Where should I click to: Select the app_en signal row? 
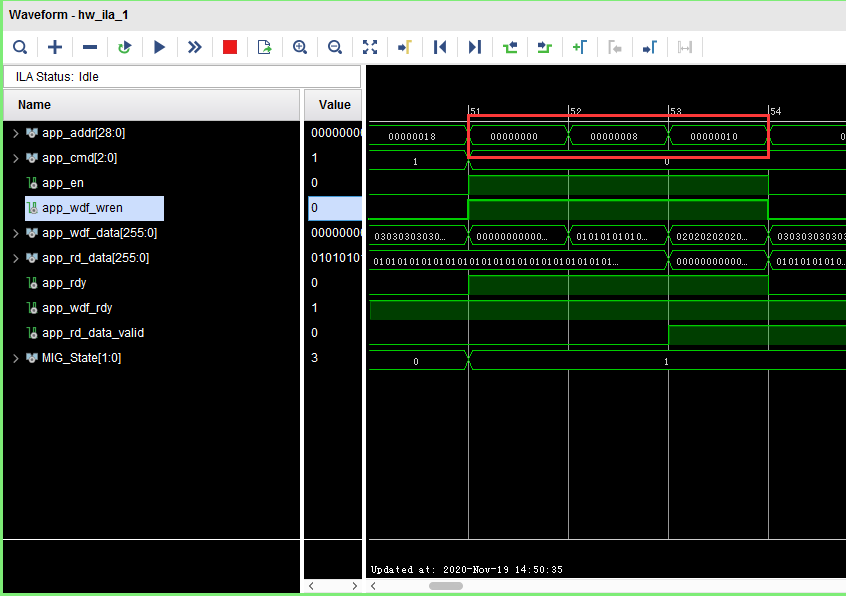pos(63,183)
